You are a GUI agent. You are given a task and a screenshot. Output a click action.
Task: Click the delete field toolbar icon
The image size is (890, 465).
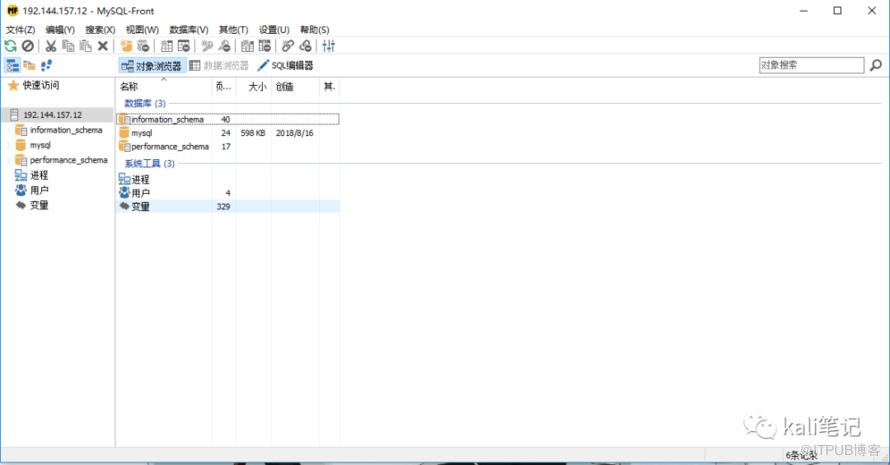point(265,46)
